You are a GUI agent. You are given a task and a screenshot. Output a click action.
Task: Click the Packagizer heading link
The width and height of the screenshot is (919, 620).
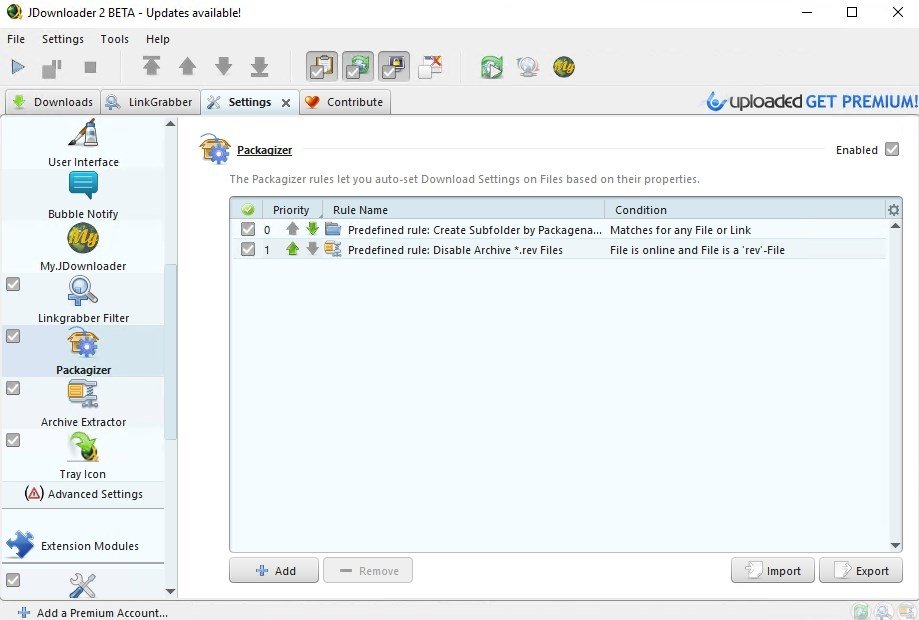[x=264, y=150]
